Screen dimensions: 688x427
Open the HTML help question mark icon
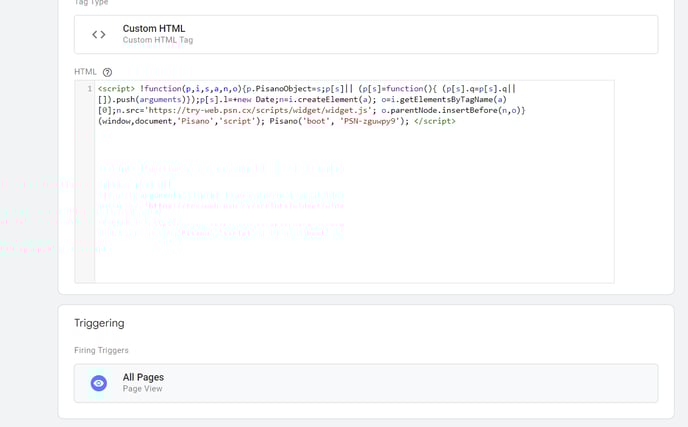coord(108,72)
